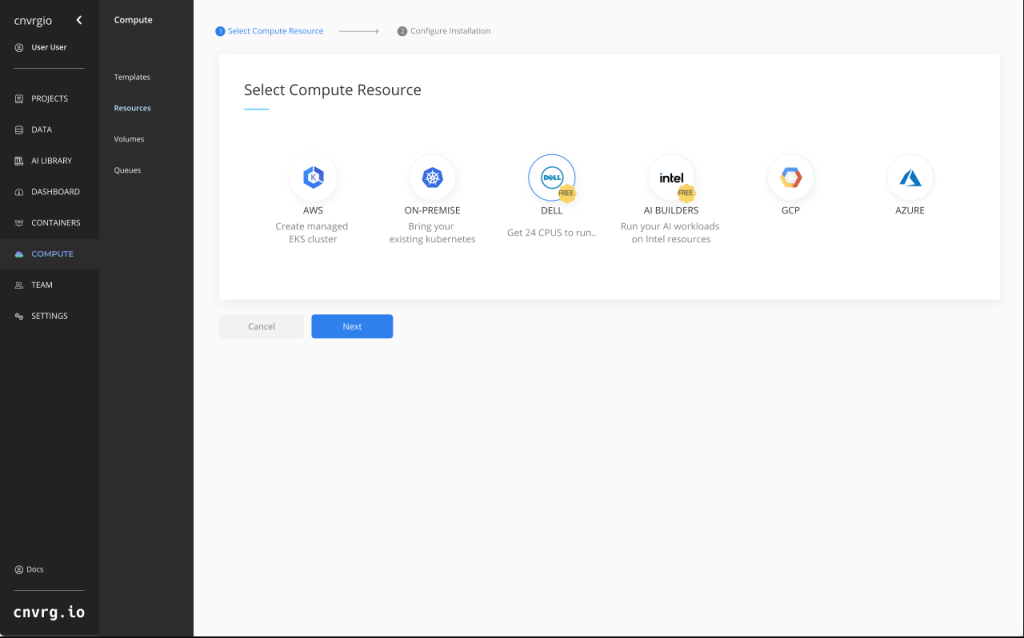The height and width of the screenshot is (638, 1024).
Task: Select the AWS EKS cluster icon
Action: 313,177
